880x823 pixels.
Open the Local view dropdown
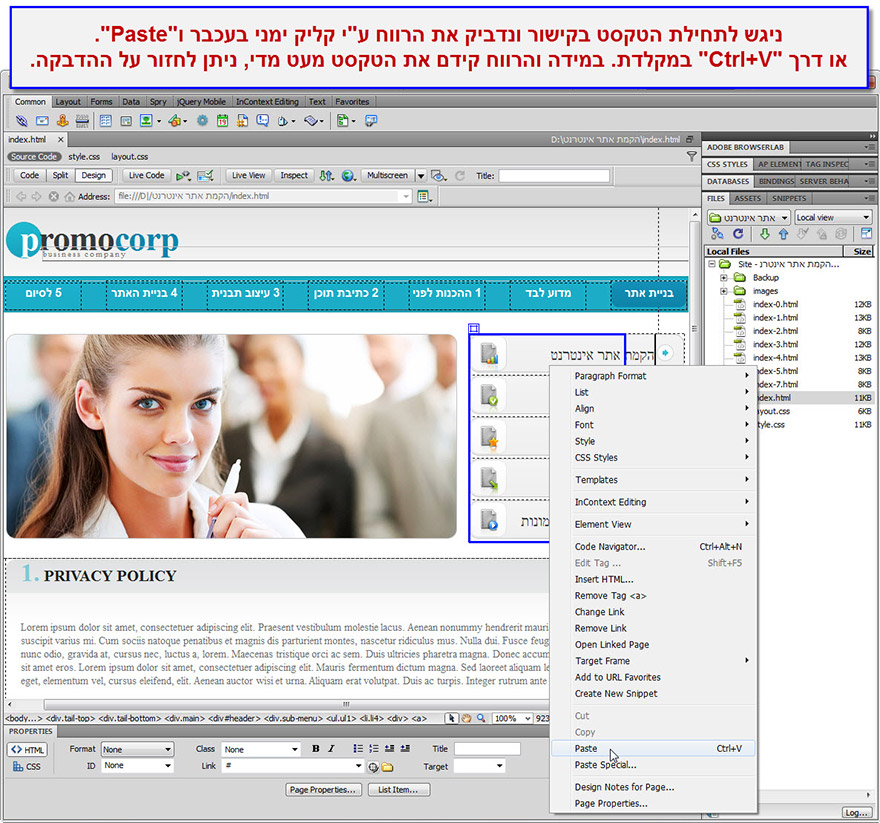[833, 217]
